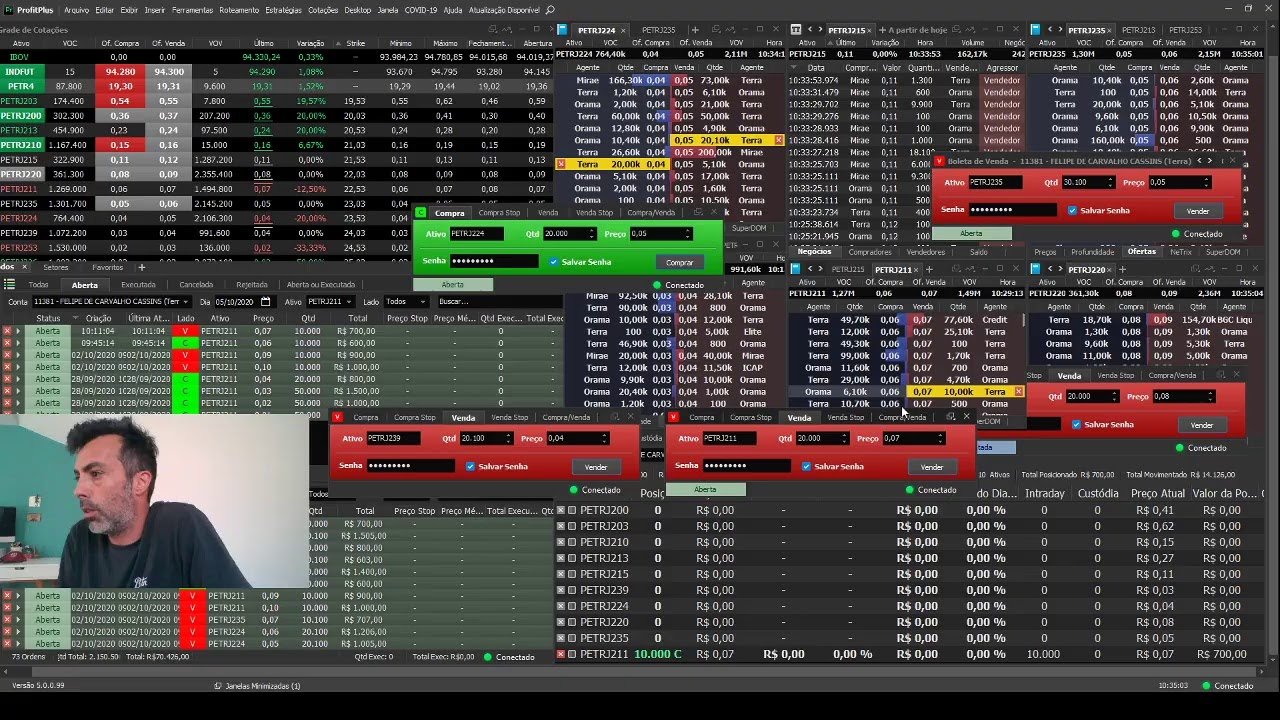Open the Estratégias menu
Image resolution: width=1280 pixels, height=720 pixels.
284,10
